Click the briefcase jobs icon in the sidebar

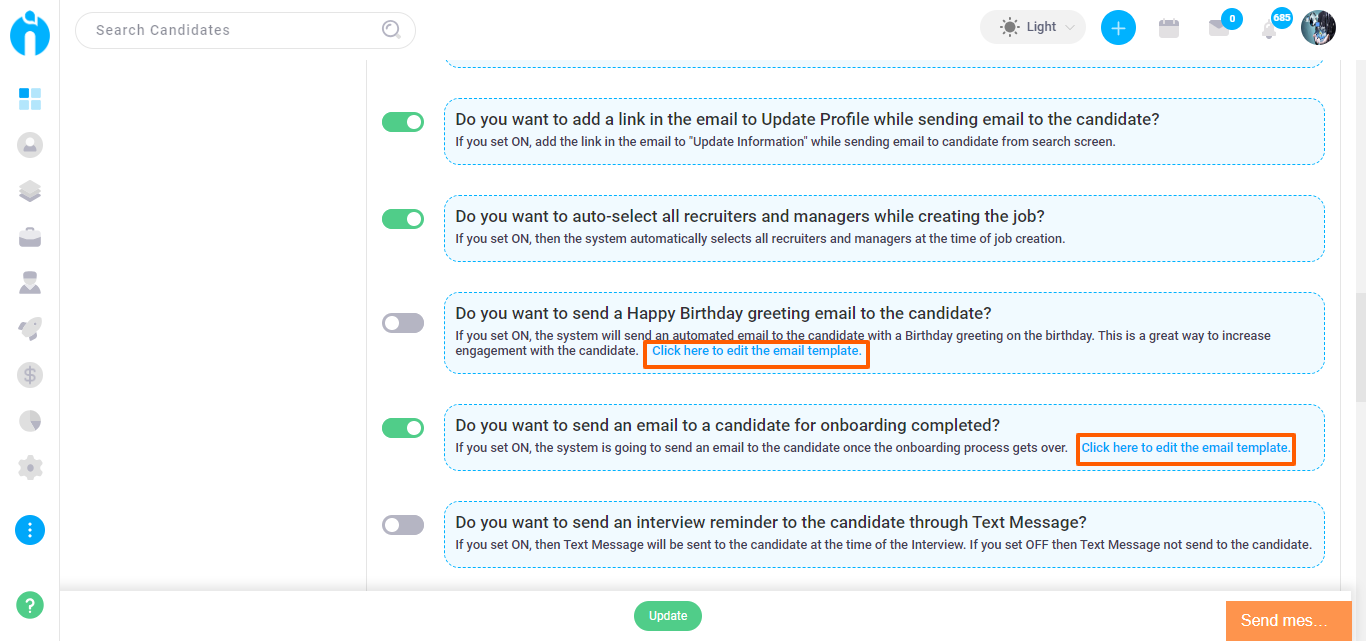pos(30,237)
